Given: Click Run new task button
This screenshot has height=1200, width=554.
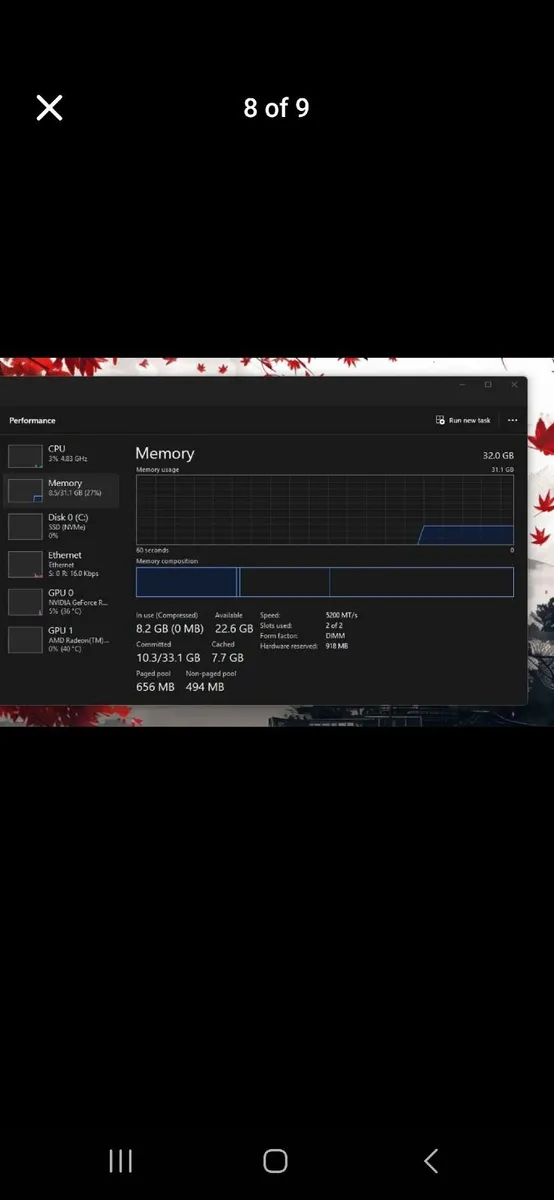Looking at the screenshot, I should click(463, 420).
